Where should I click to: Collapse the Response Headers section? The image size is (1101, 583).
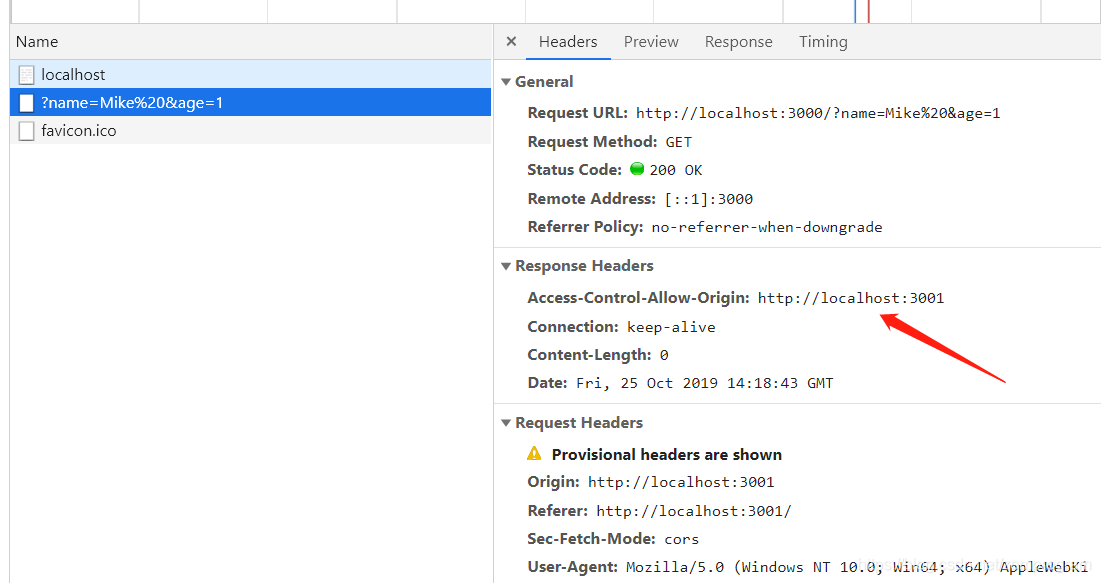(x=506, y=266)
